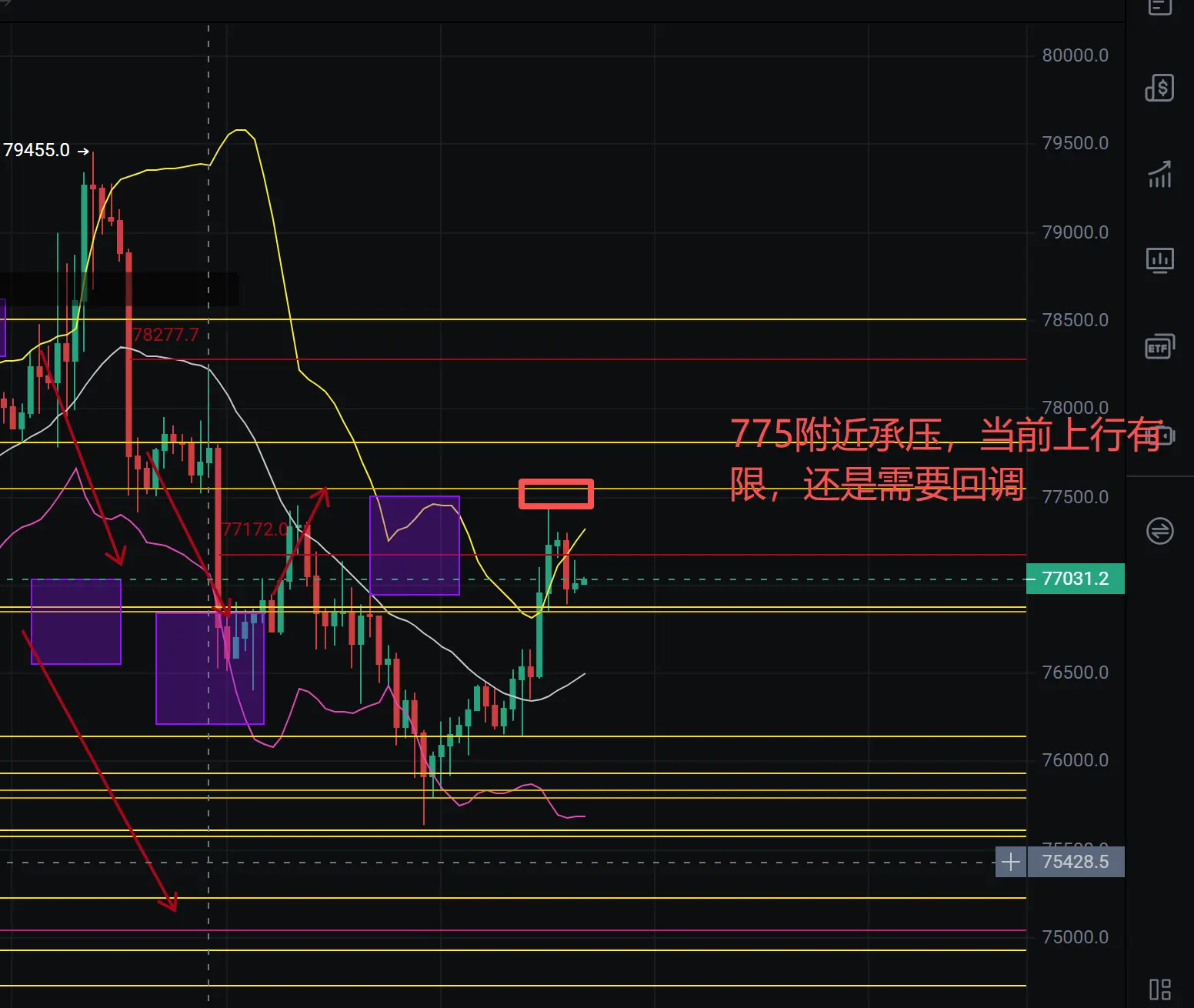Screen dimensions: 1194x1008
Task: Click the crosshair price label 75428.5
Action: tap(1076, 862)
